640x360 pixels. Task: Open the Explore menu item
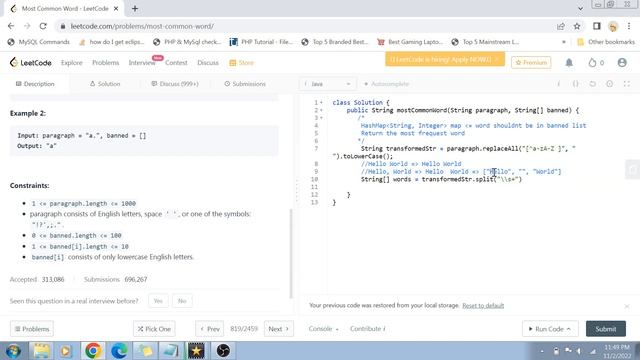[x=71, y=62]
